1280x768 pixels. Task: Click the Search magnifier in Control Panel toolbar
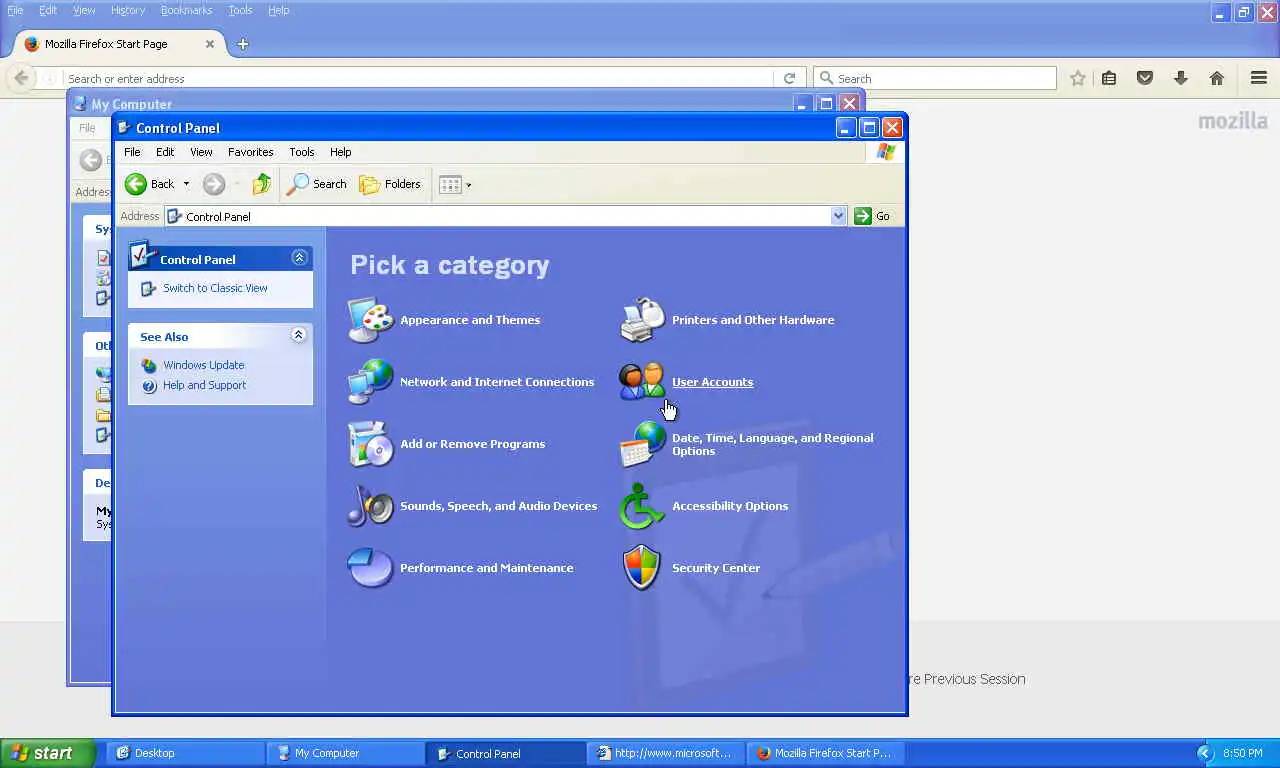click(x=317, y=184)
